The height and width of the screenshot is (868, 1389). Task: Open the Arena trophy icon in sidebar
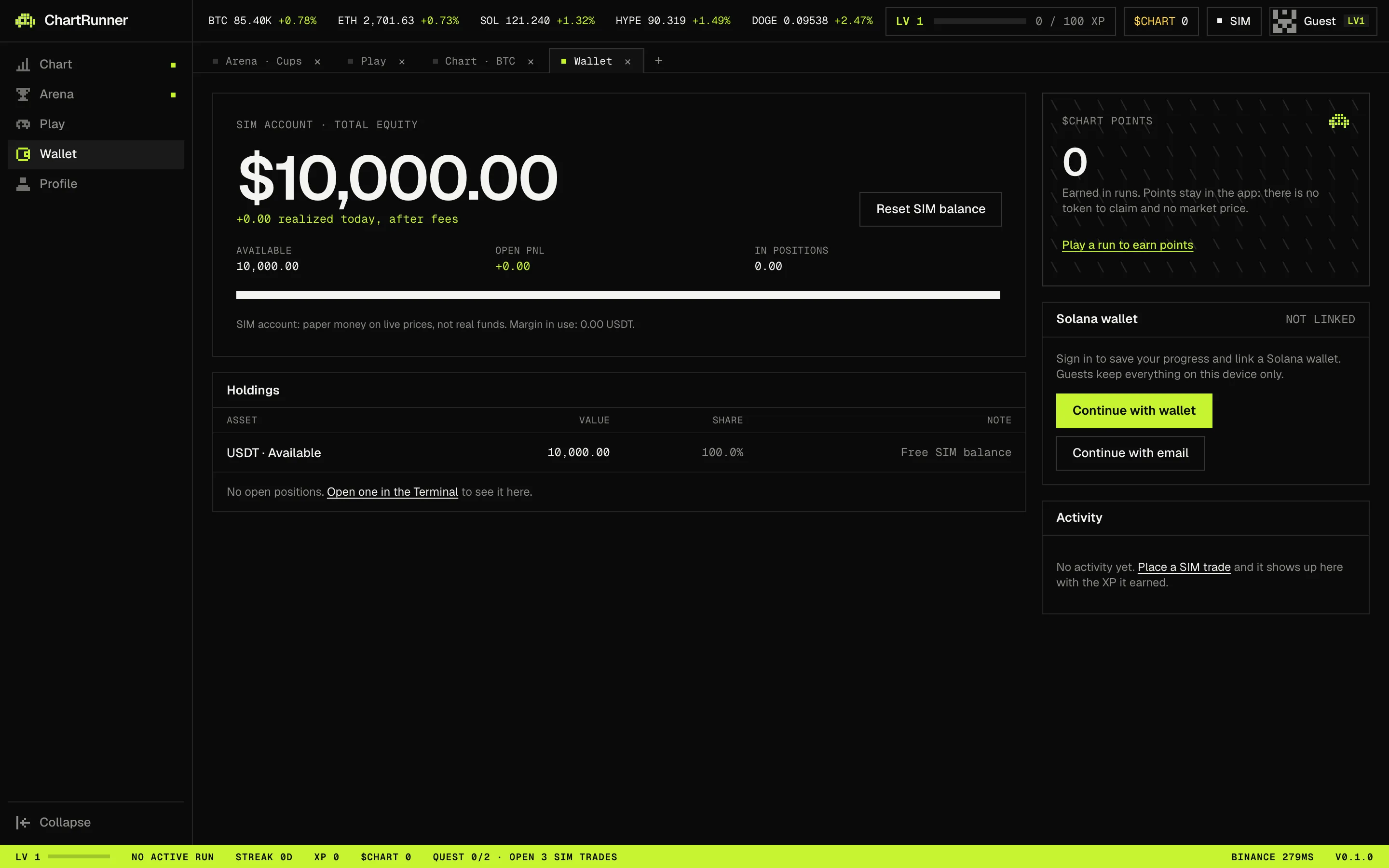coord(23,94)
